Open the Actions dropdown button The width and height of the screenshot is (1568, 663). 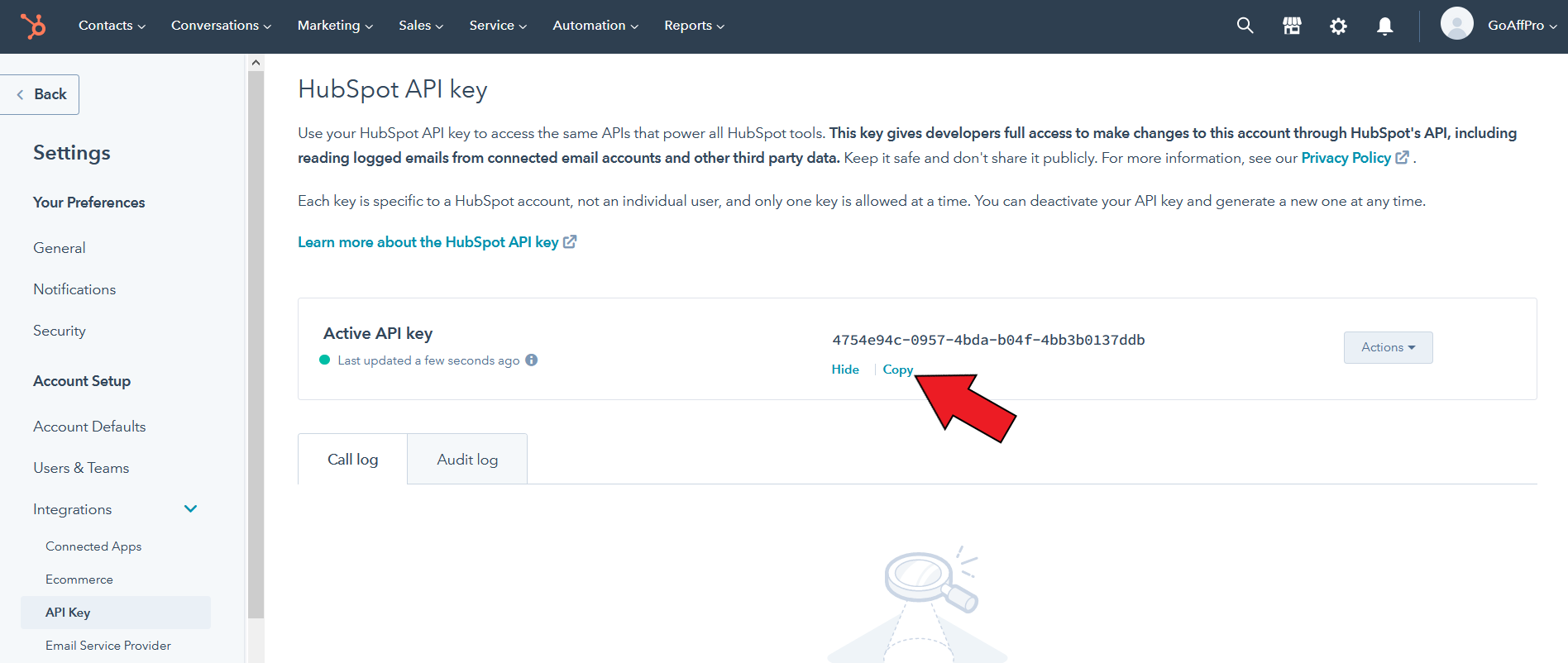click(1389, 347)
